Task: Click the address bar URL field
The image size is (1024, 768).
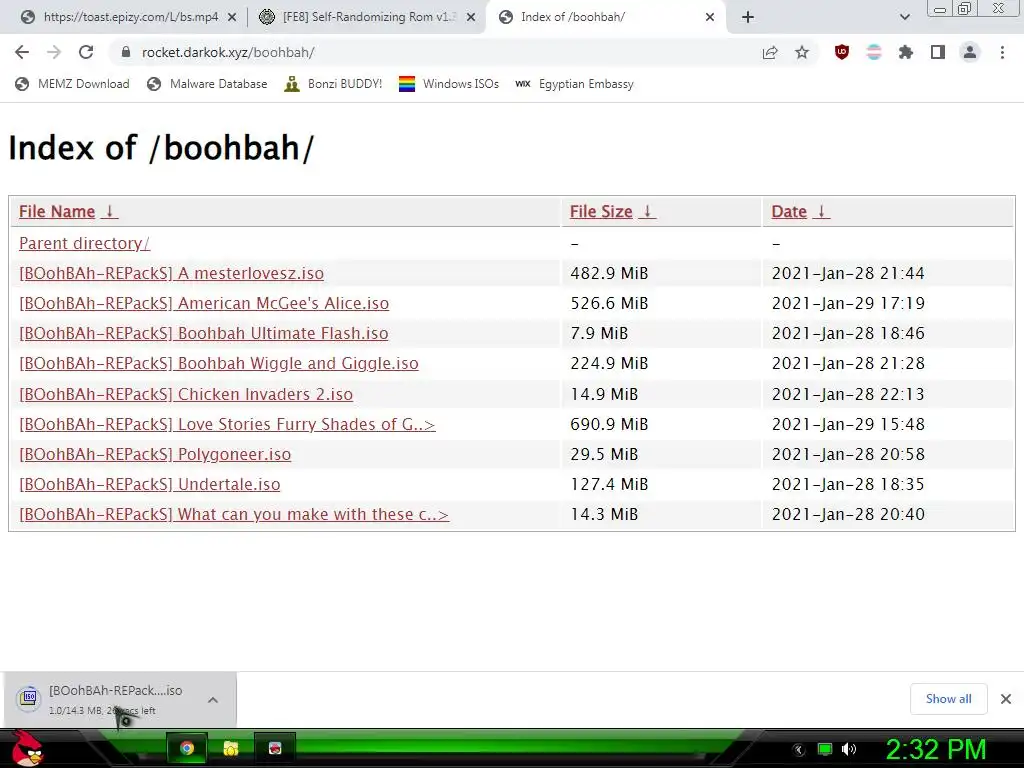Action: [x=431, y=52]
